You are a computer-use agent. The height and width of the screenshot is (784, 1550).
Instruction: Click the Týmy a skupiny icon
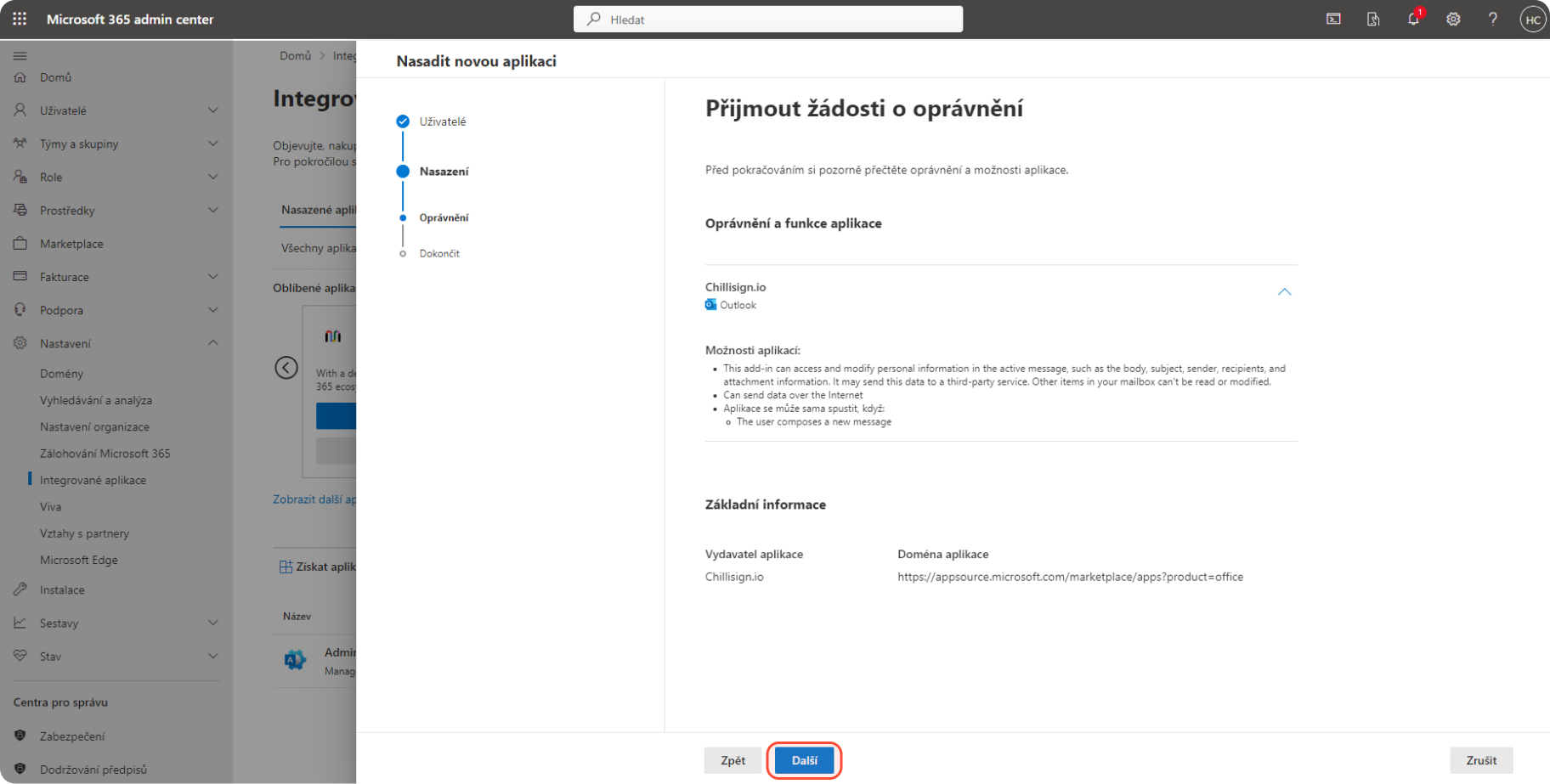[20, 144]
